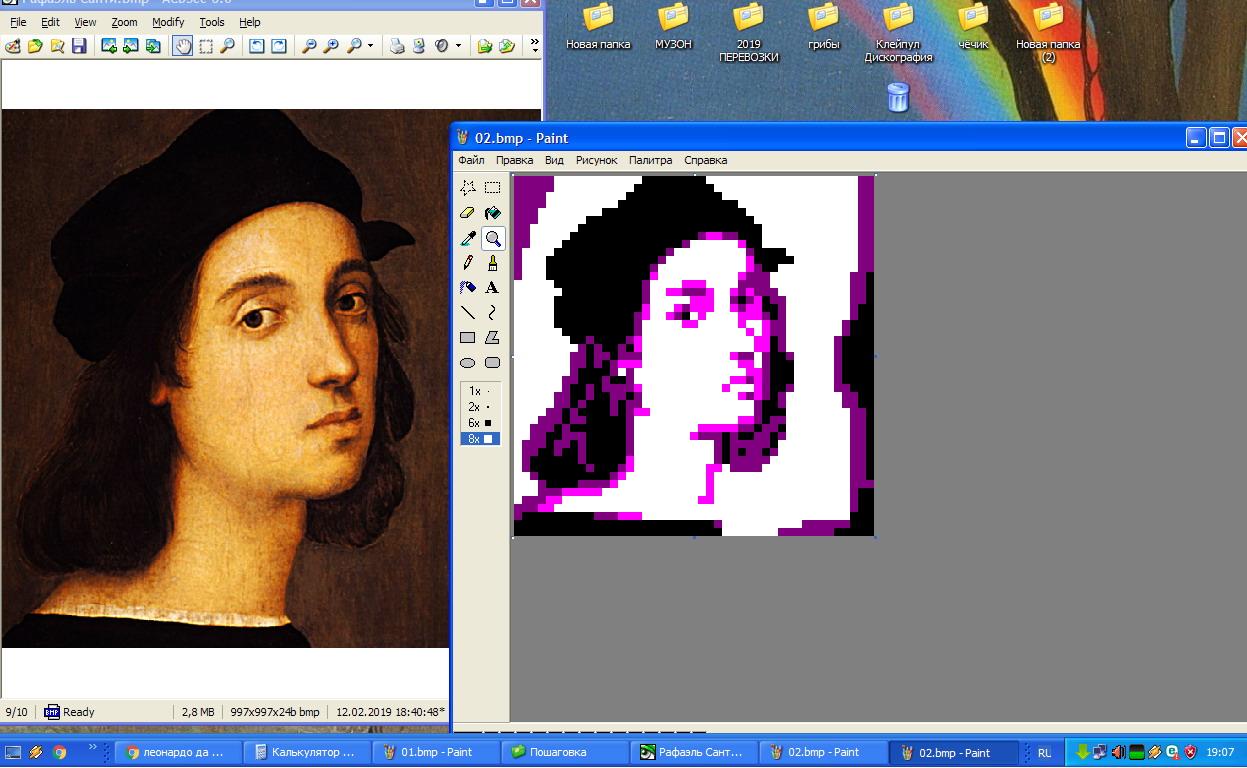Expand the quick launch overflow chevron on taskbar
Viewport: 1247px width, 768px height.
[94, 747]
